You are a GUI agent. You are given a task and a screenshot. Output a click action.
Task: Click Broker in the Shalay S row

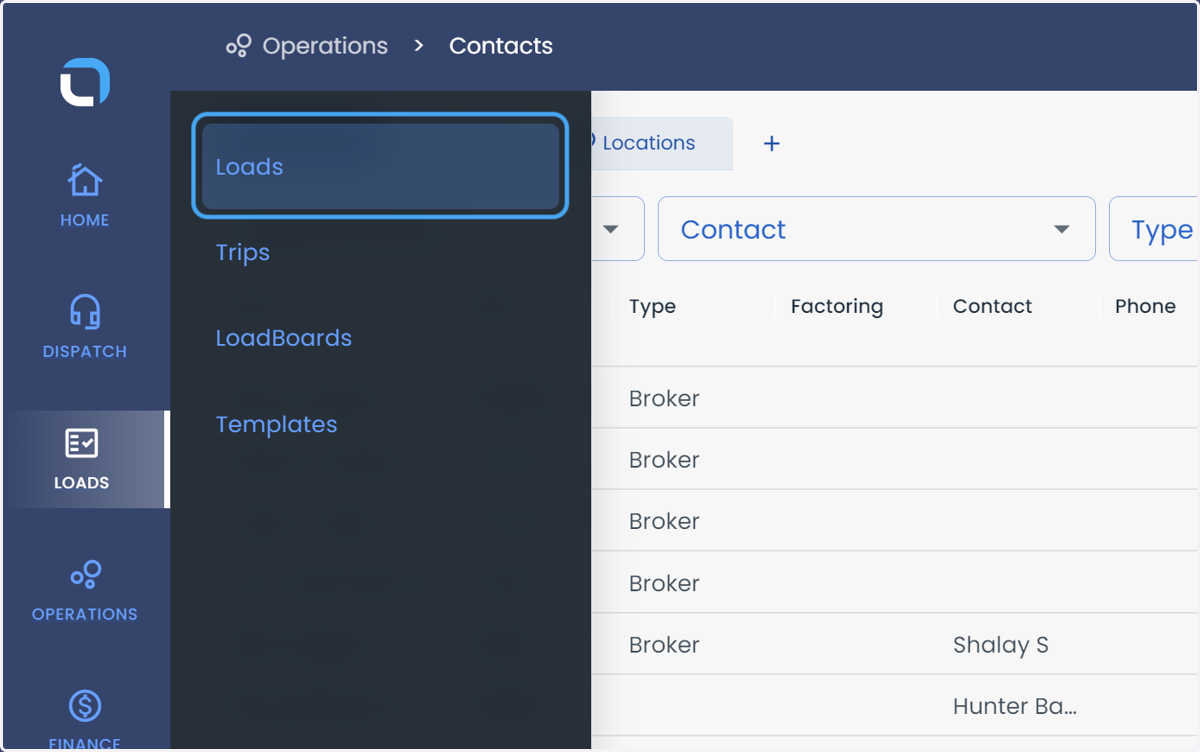click(664, 645)
